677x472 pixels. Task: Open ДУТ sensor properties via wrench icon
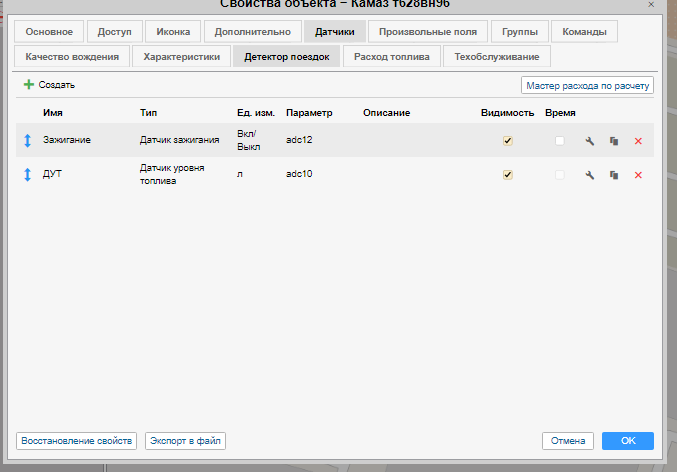[590, 175]
